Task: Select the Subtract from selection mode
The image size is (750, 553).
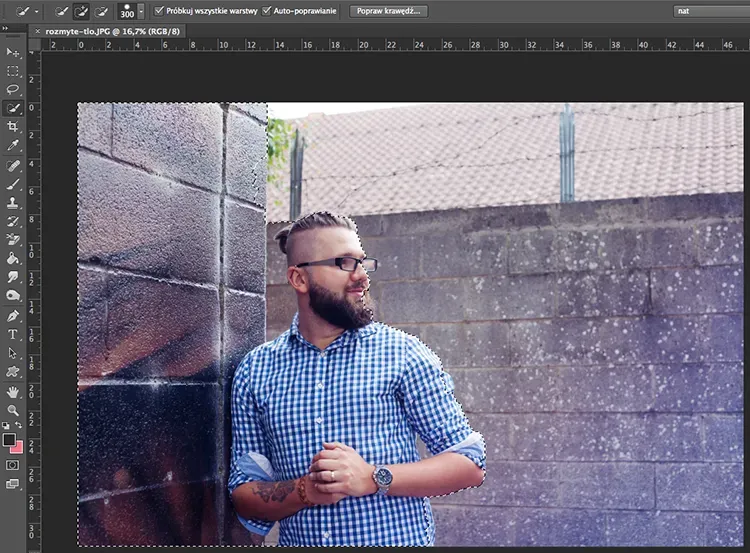Action: coord(101,11)
